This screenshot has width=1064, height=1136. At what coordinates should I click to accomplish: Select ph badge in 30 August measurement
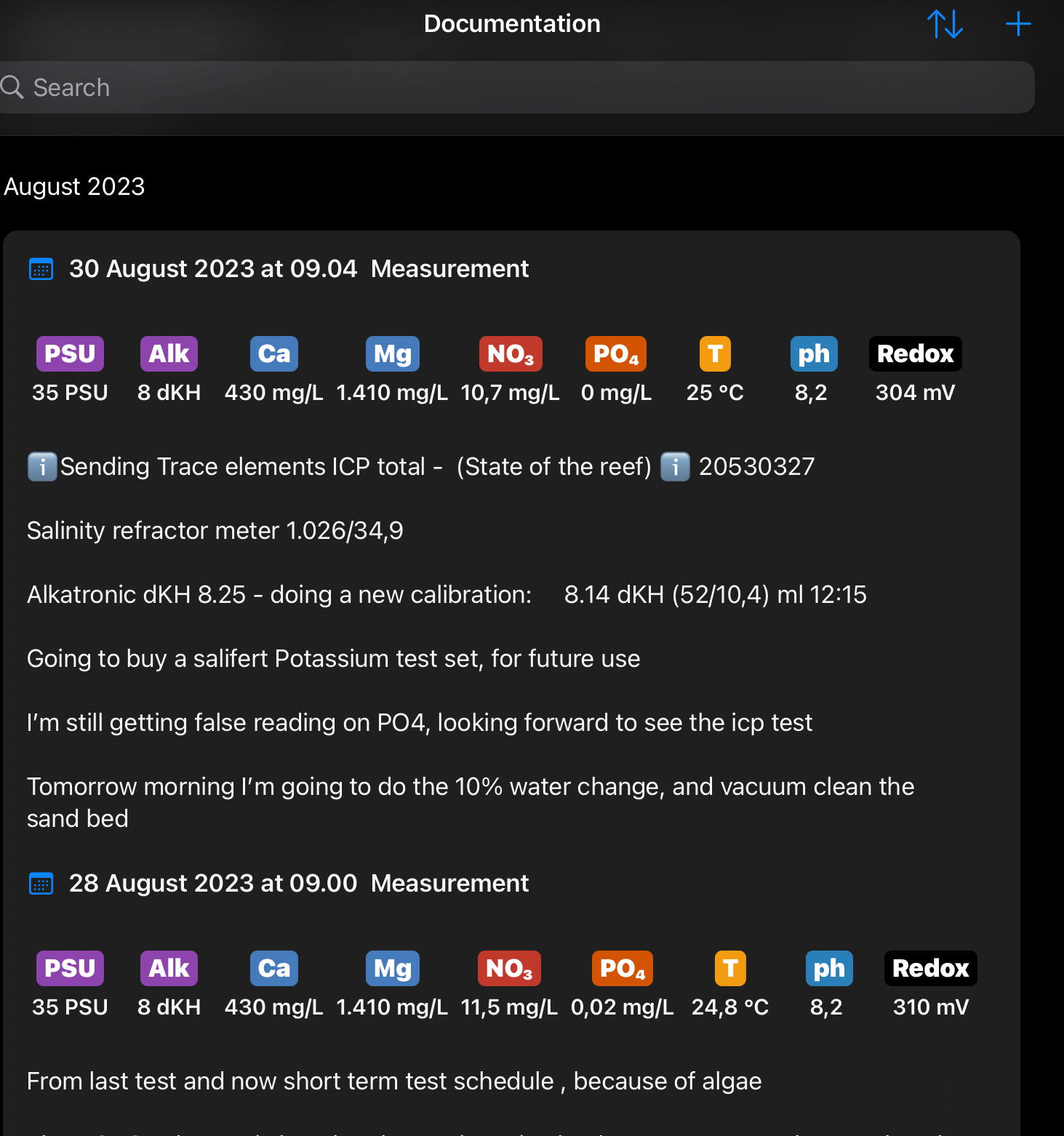coord(813,354)
